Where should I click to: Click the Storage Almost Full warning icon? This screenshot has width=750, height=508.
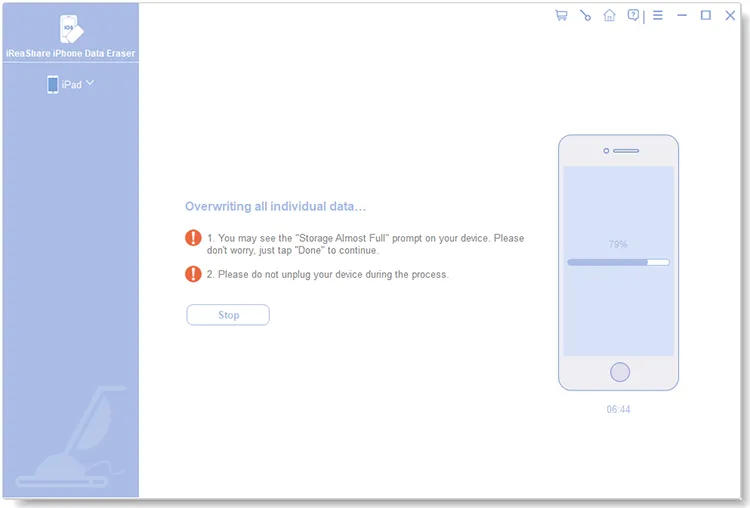(193, 238)
